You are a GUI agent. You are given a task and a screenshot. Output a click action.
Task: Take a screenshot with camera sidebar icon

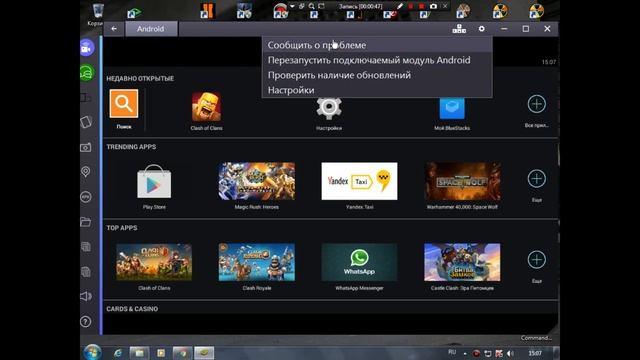click(x=86, y=147)
